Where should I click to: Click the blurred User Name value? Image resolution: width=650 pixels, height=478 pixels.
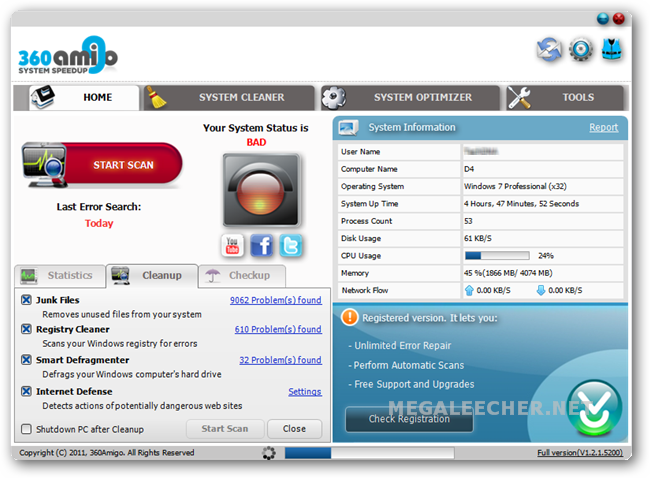[x=481, y=151]
